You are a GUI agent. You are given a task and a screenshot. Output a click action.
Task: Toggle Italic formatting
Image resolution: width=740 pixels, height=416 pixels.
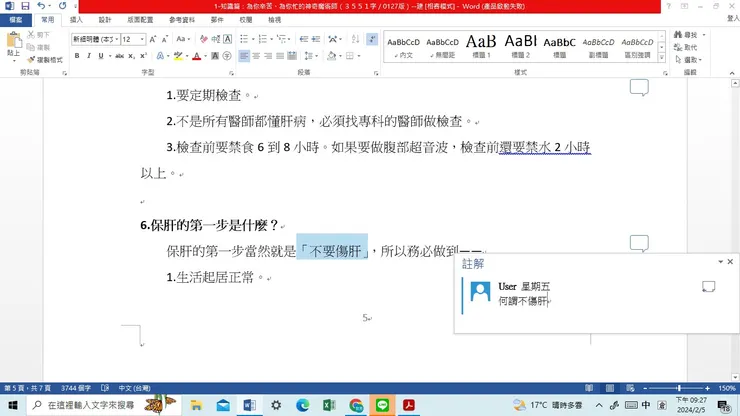(x=89, y=56)
